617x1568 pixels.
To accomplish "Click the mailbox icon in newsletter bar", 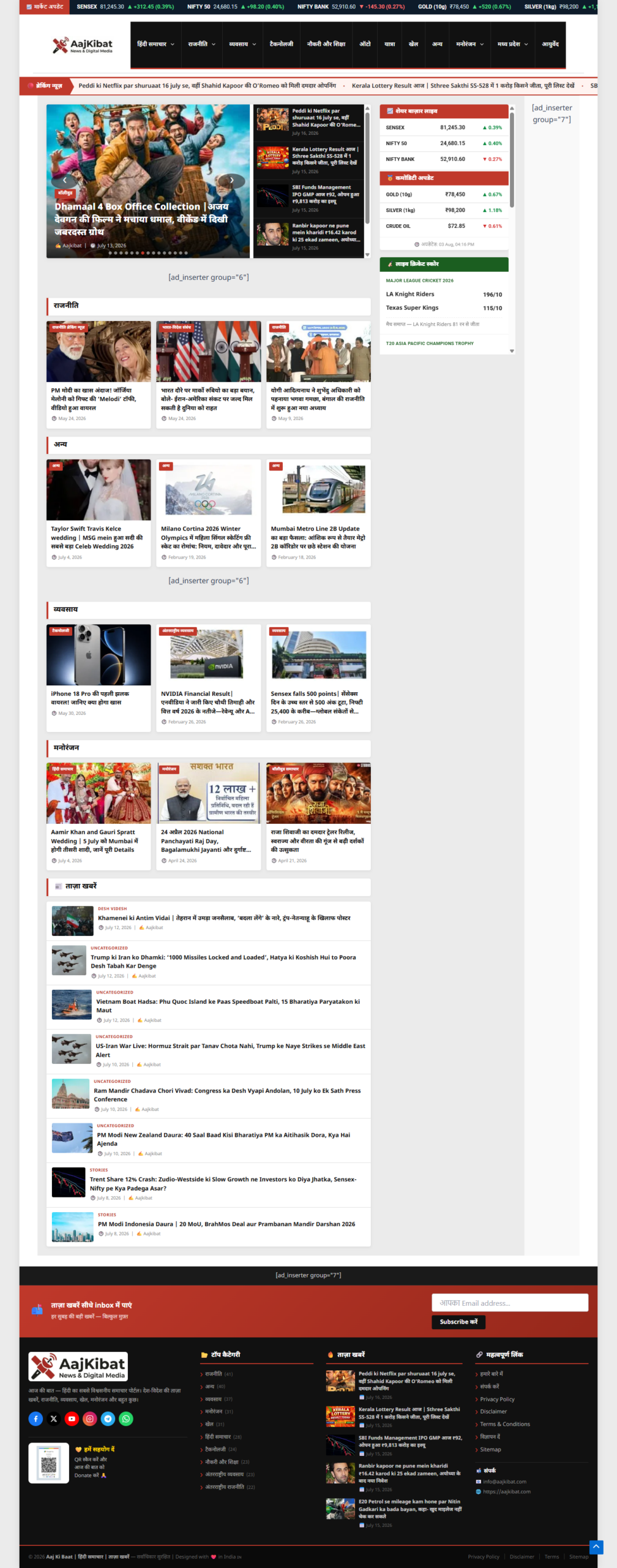I will point(37,1310).
